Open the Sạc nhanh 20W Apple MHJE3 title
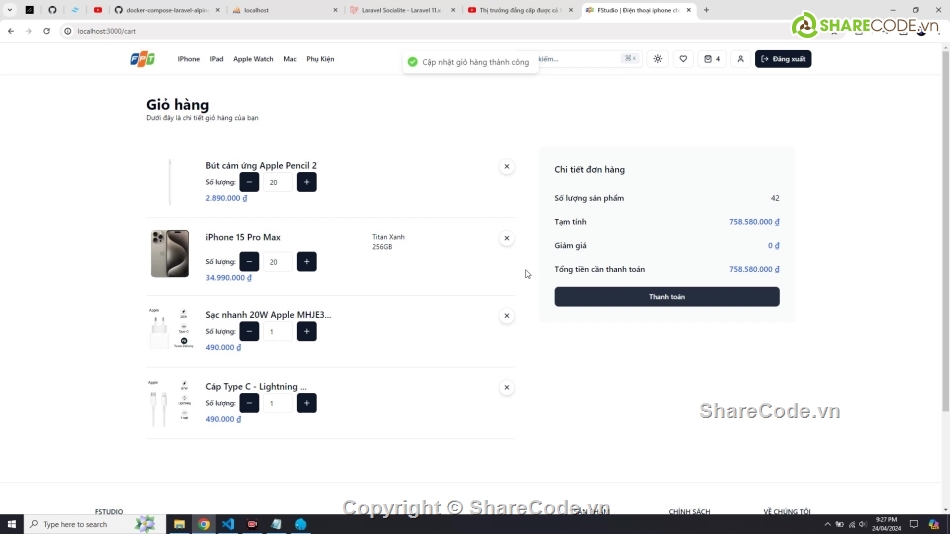The height and width of the screenshot is (534, 950). click(x=268, y=315)
